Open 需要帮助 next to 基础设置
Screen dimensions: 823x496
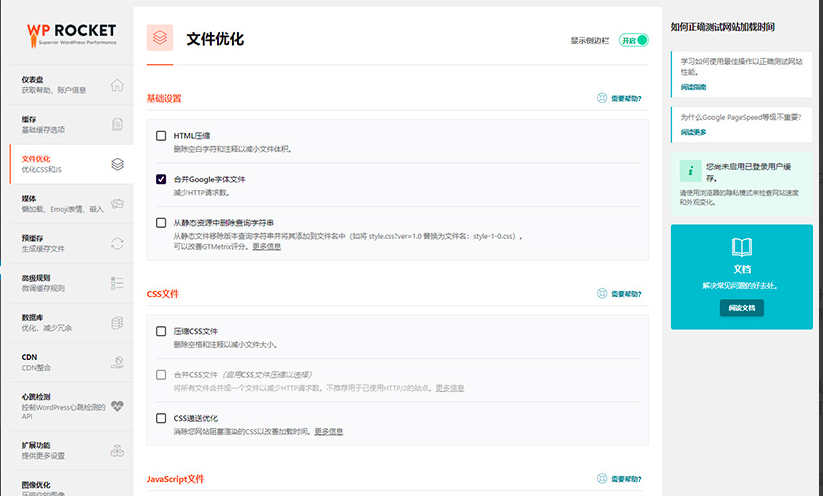tap(619, 98)
